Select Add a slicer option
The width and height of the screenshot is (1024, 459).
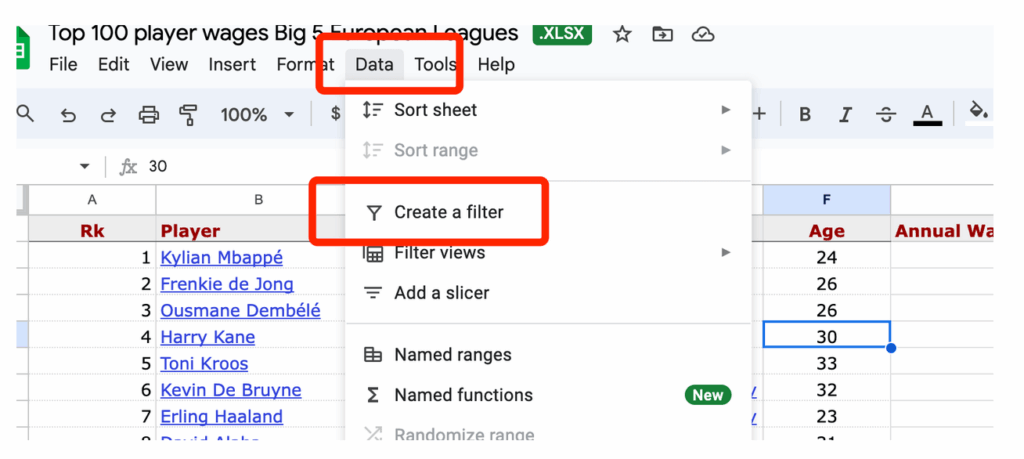(x=441, y=294)
